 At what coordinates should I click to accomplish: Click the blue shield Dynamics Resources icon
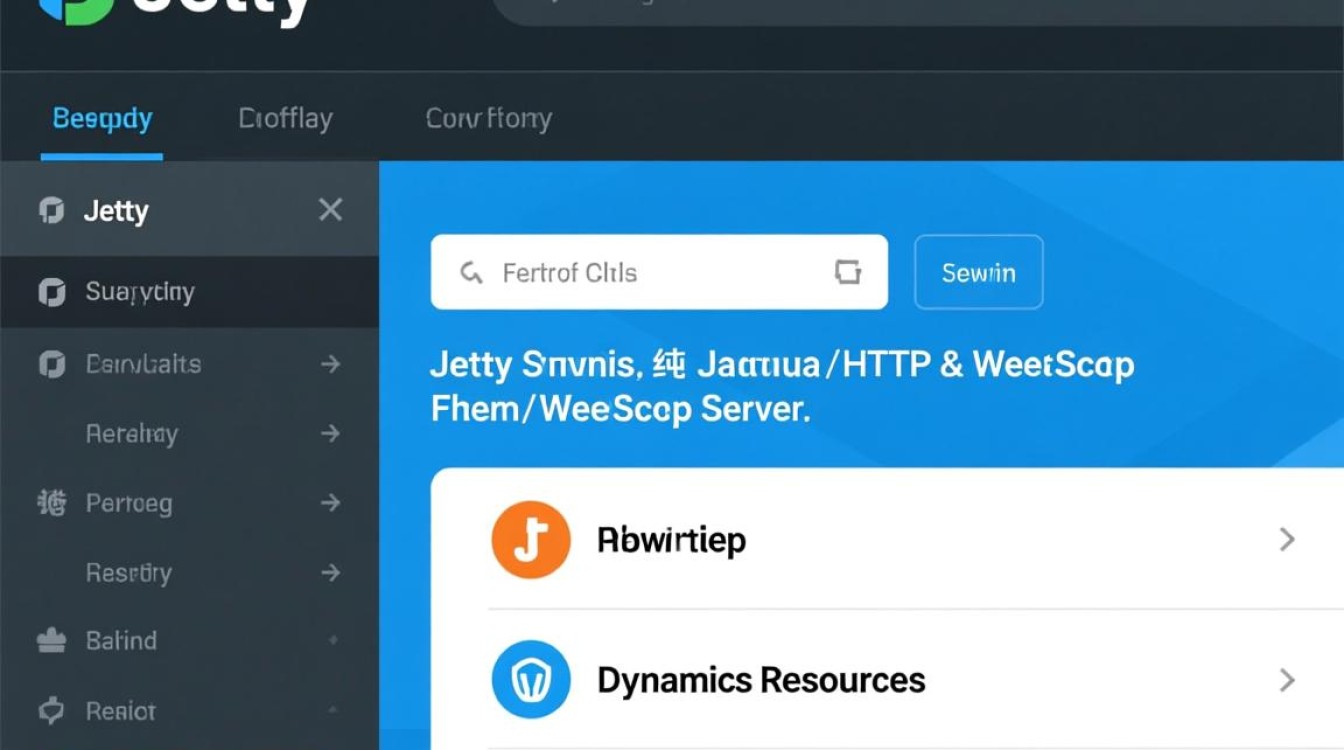coord(531,681)
